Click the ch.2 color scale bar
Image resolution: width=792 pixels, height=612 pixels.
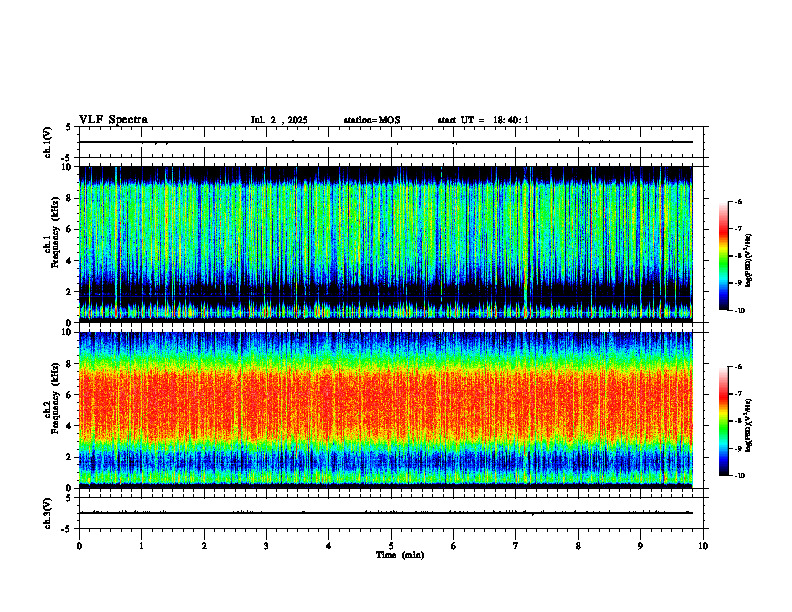click(724, 421)
